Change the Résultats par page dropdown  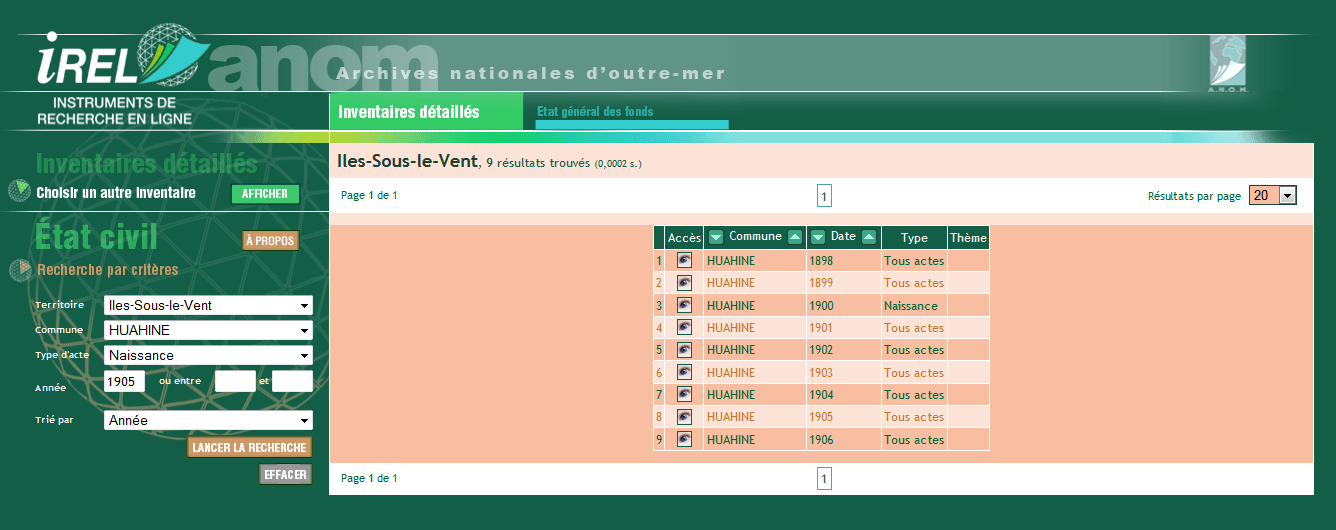click(1272, 196)
